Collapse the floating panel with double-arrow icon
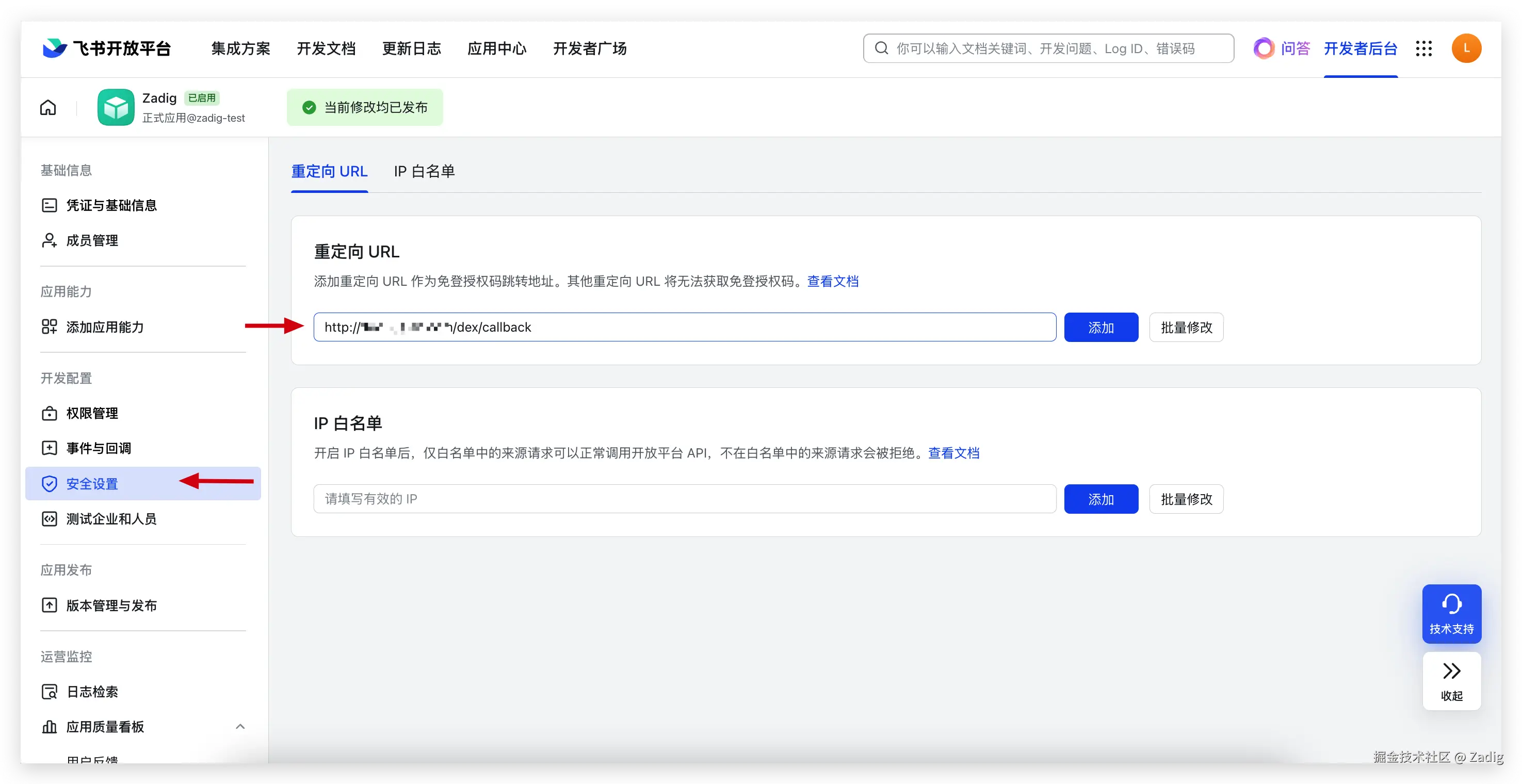Screen dimensions: 1522x784 1451,681
